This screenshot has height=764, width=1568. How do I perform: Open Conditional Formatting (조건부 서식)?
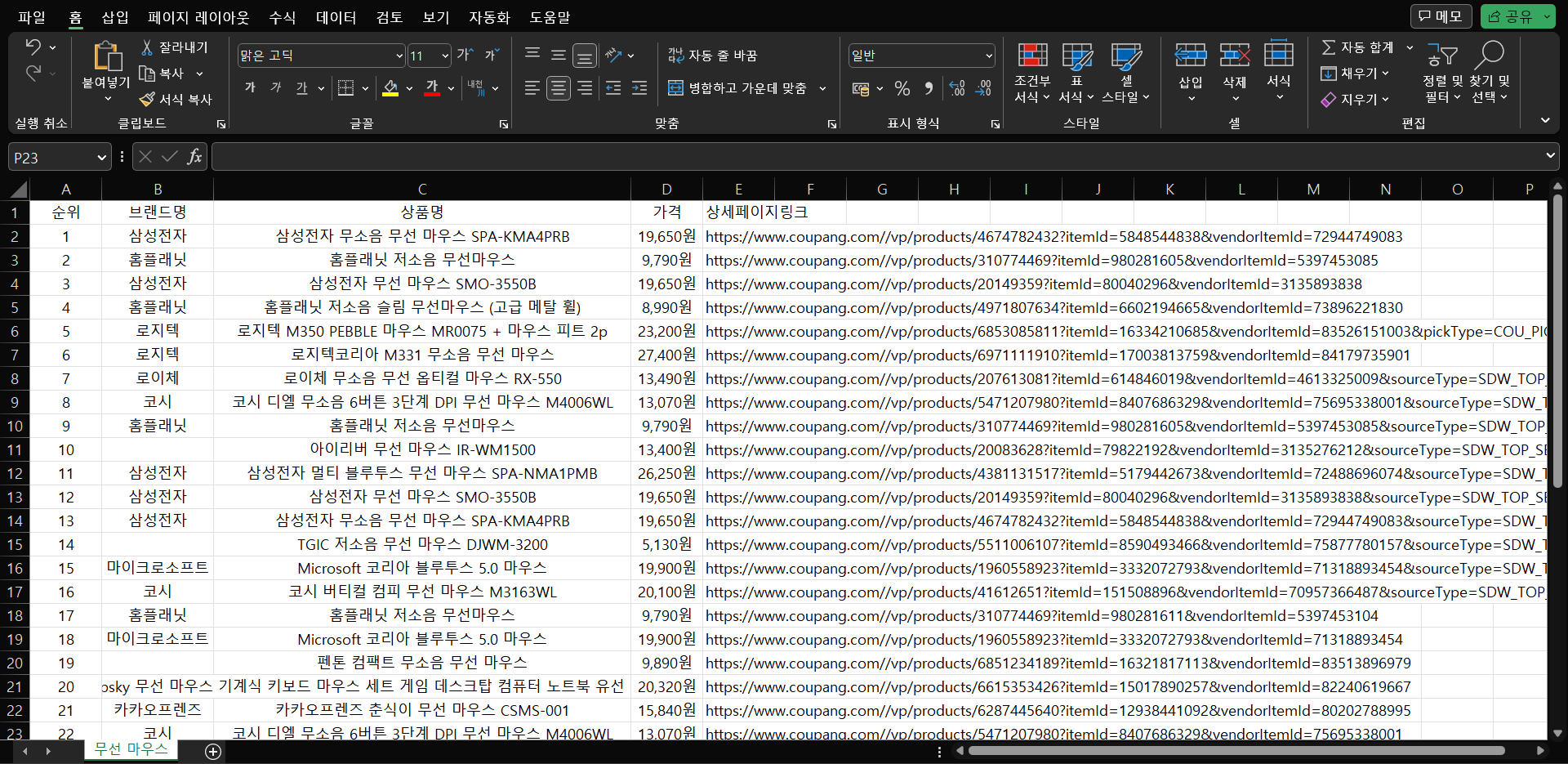click(x=1032, y=73)
